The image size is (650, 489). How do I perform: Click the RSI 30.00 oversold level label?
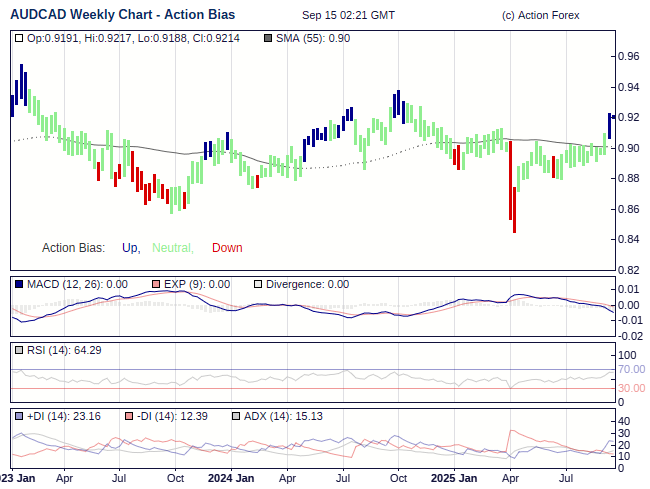(x=631, y=388)
